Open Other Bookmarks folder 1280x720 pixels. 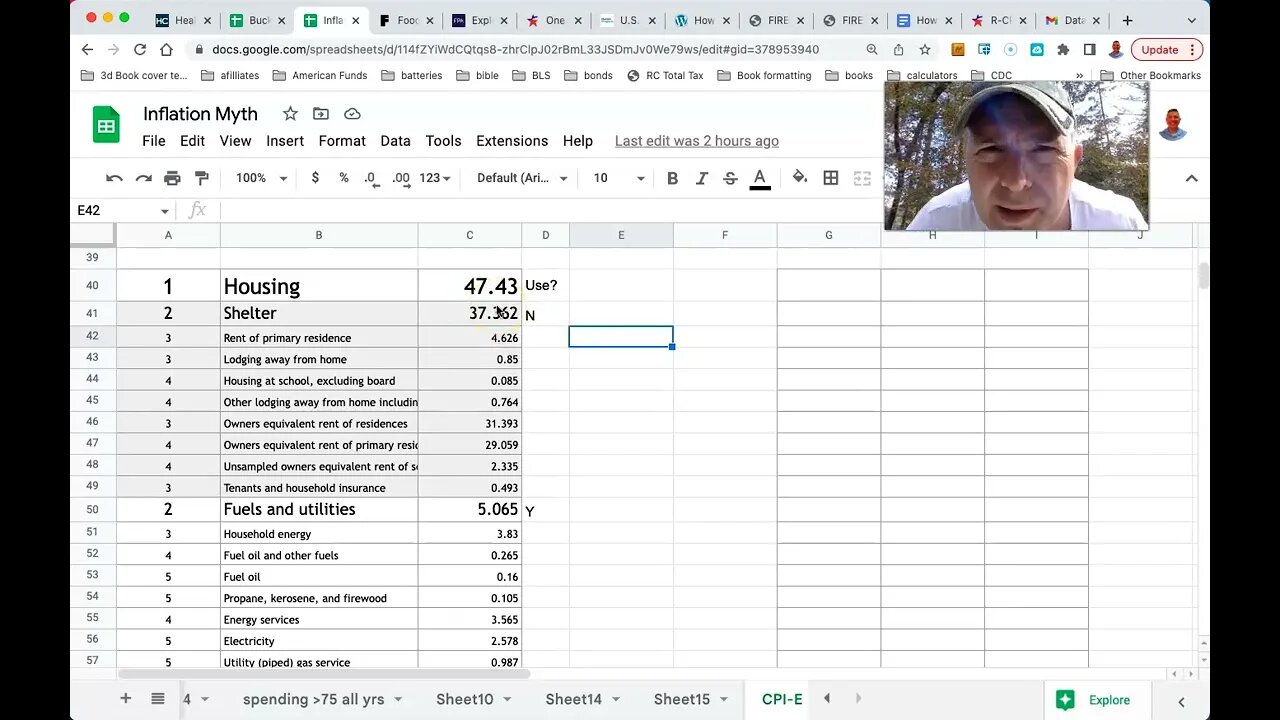pos(1150,75)
